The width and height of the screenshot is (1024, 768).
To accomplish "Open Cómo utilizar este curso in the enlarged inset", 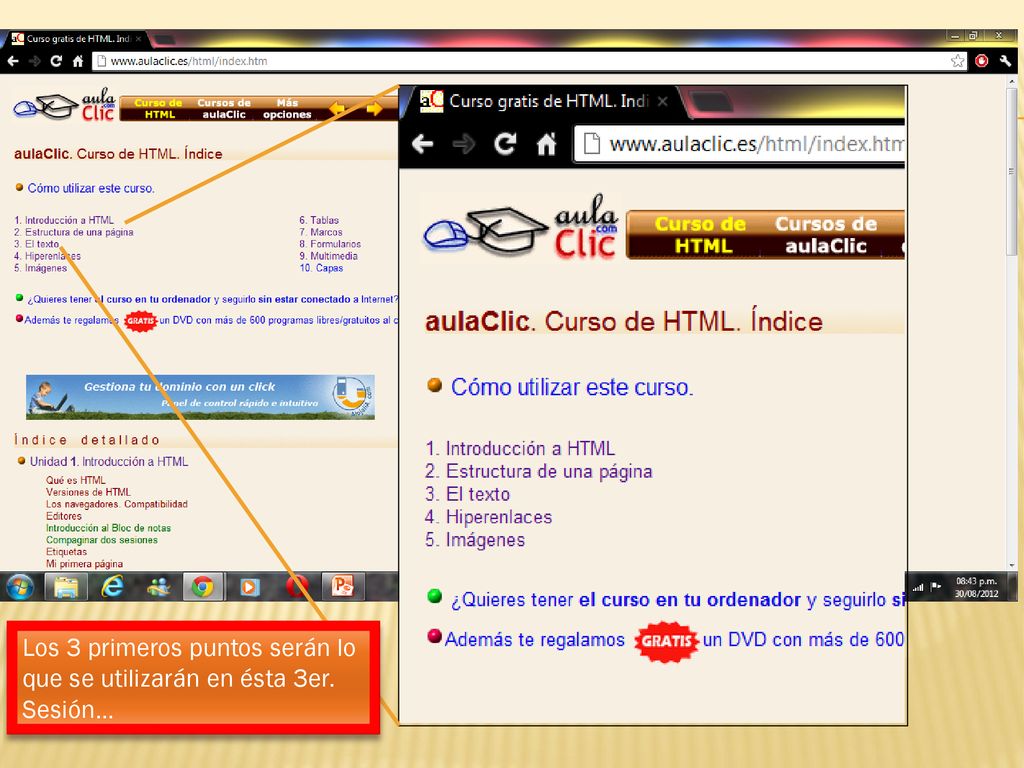I will pos(572,387).
